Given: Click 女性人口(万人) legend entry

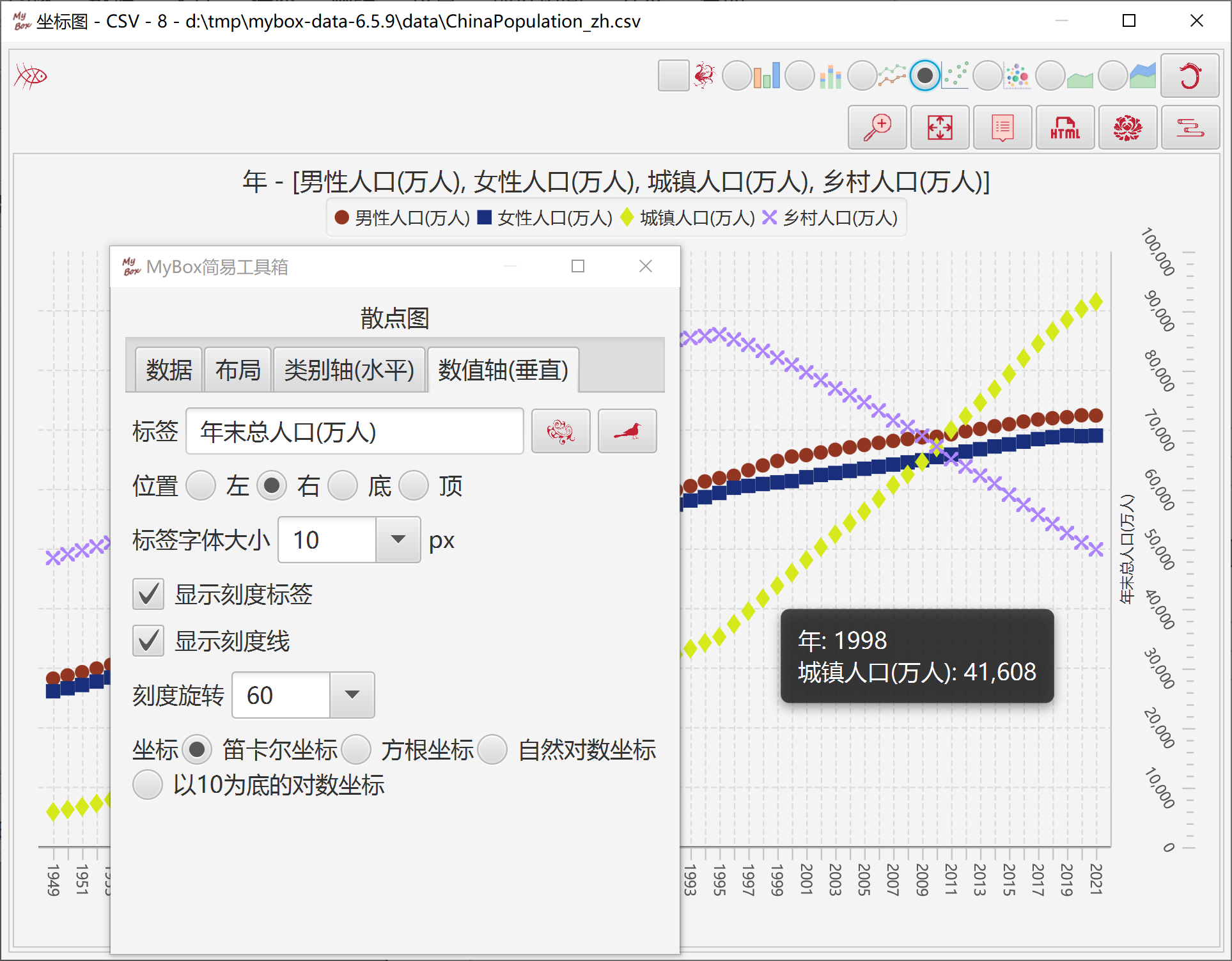Looking at the screenshot, I should click(545, 218).
